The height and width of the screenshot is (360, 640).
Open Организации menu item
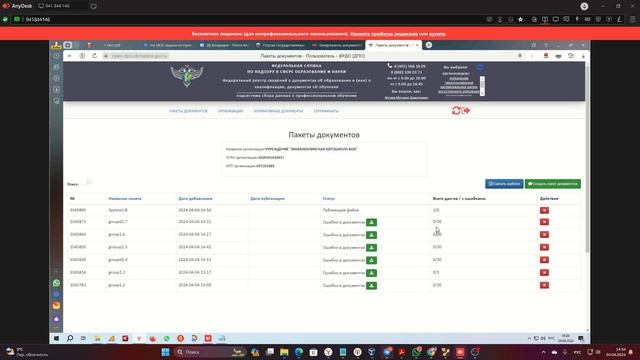tap(230, 111)
